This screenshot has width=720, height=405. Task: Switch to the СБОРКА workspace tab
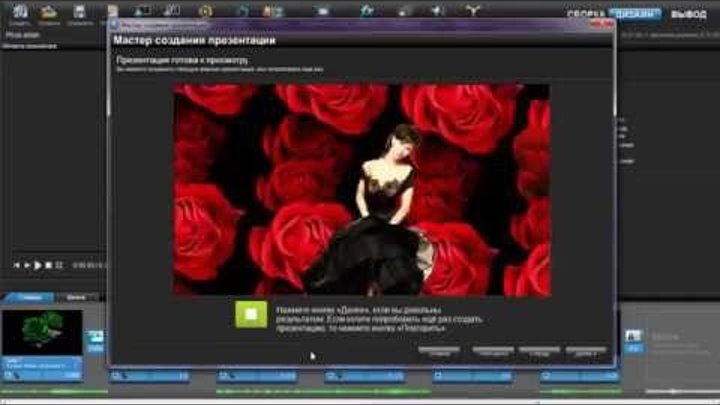click(587, 14)
